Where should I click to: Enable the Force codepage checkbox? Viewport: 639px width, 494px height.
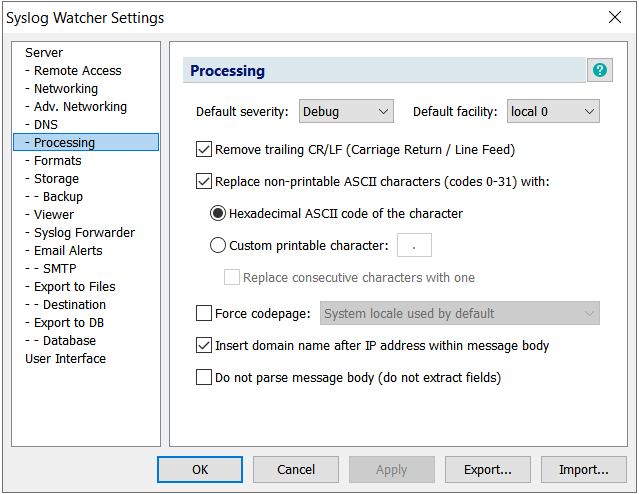[204, 313]
